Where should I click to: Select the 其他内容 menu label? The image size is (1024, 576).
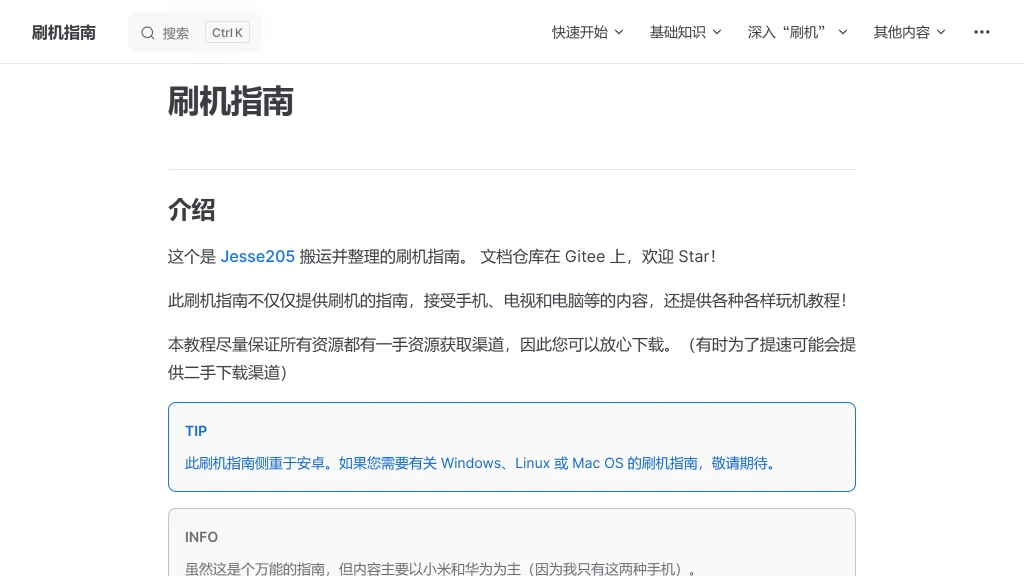click(x=901, y=32)
